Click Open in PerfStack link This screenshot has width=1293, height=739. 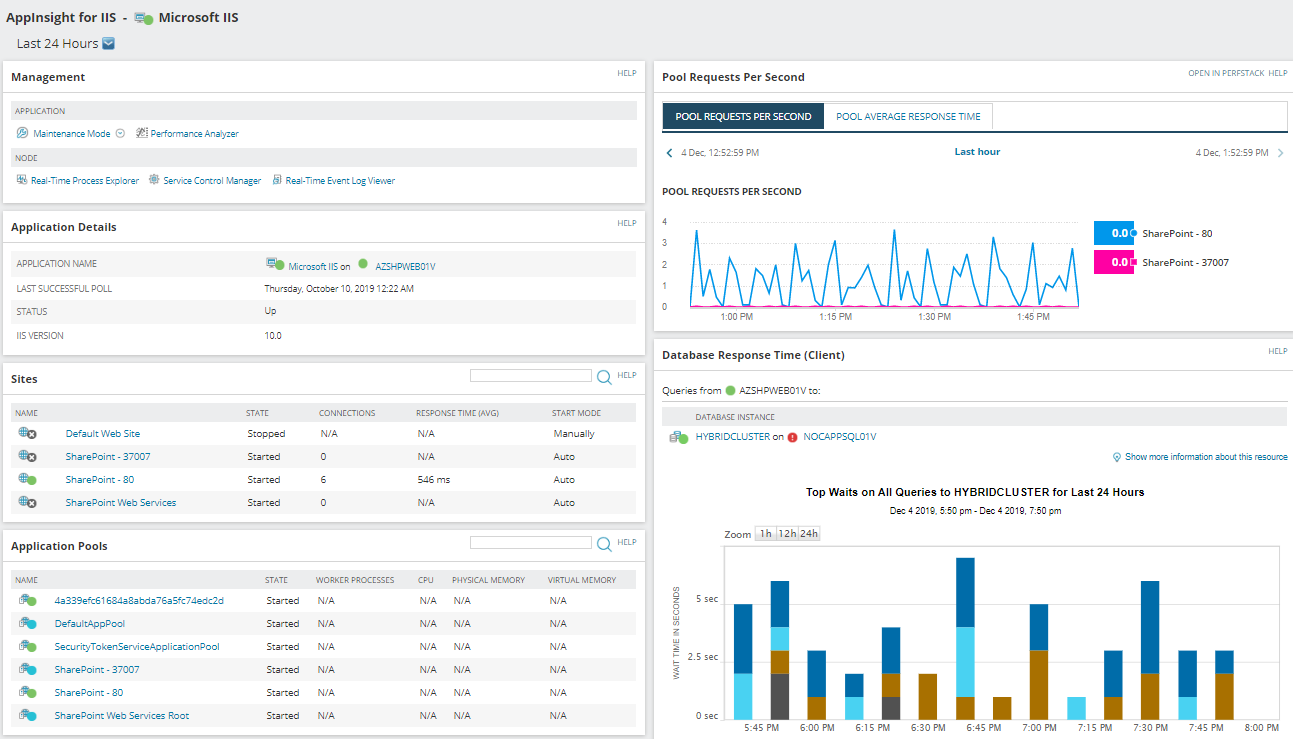point(1225,74)
